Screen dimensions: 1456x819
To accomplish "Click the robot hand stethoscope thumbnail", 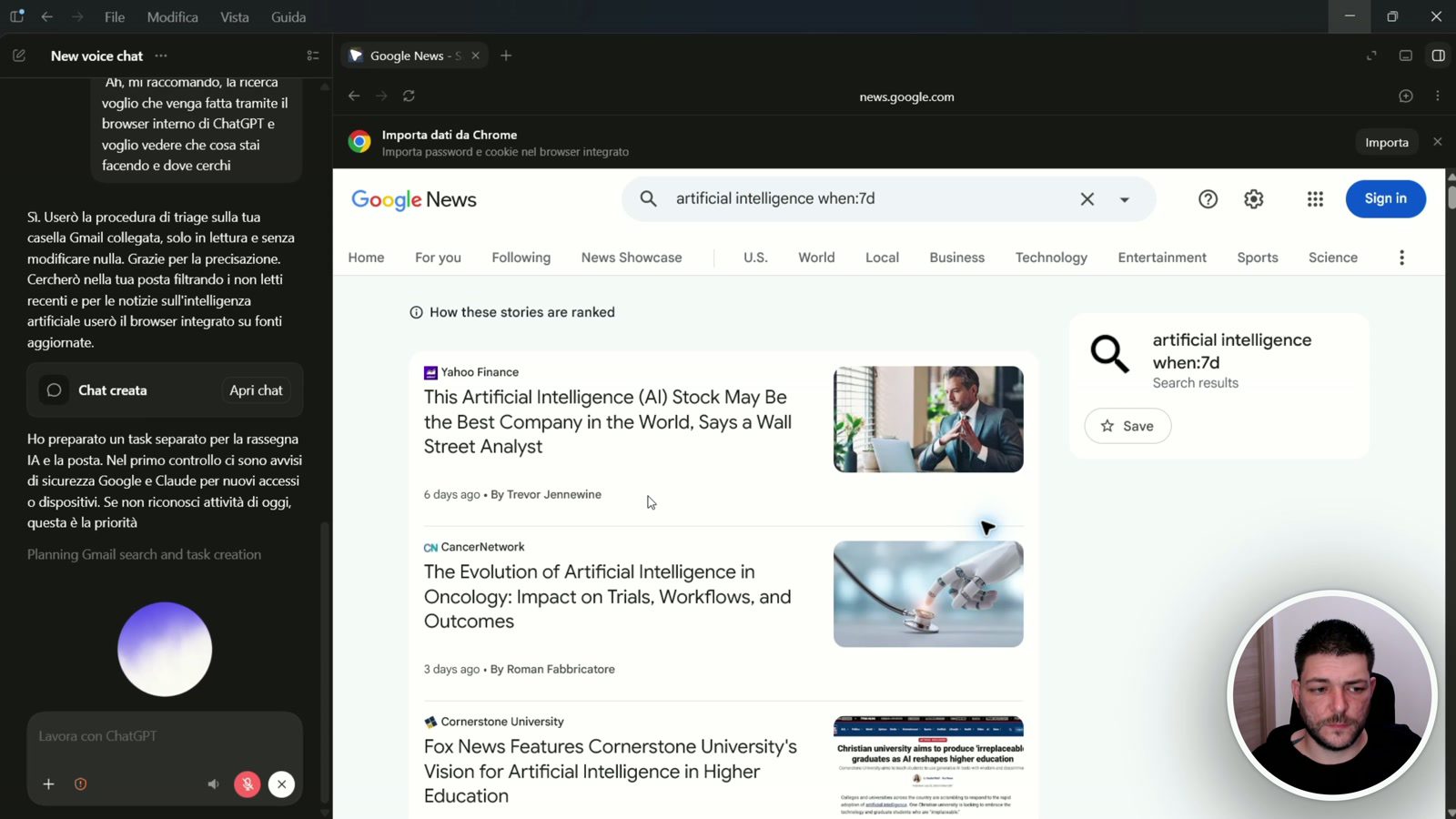I will point(928,594).
